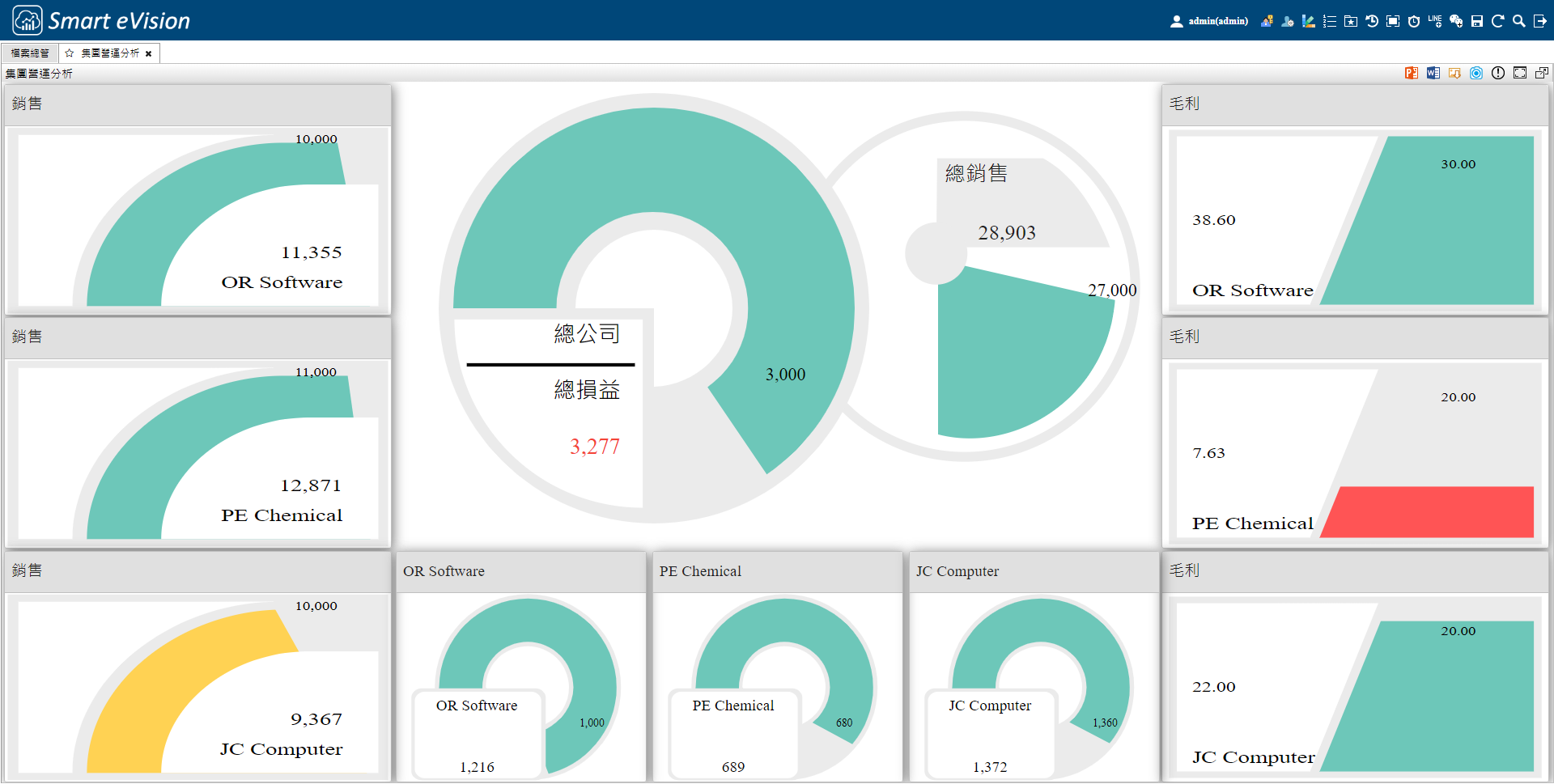Click the 集團營運分析 page title
This screenshot has width=1554, height=784.
[x=39, y=74]
